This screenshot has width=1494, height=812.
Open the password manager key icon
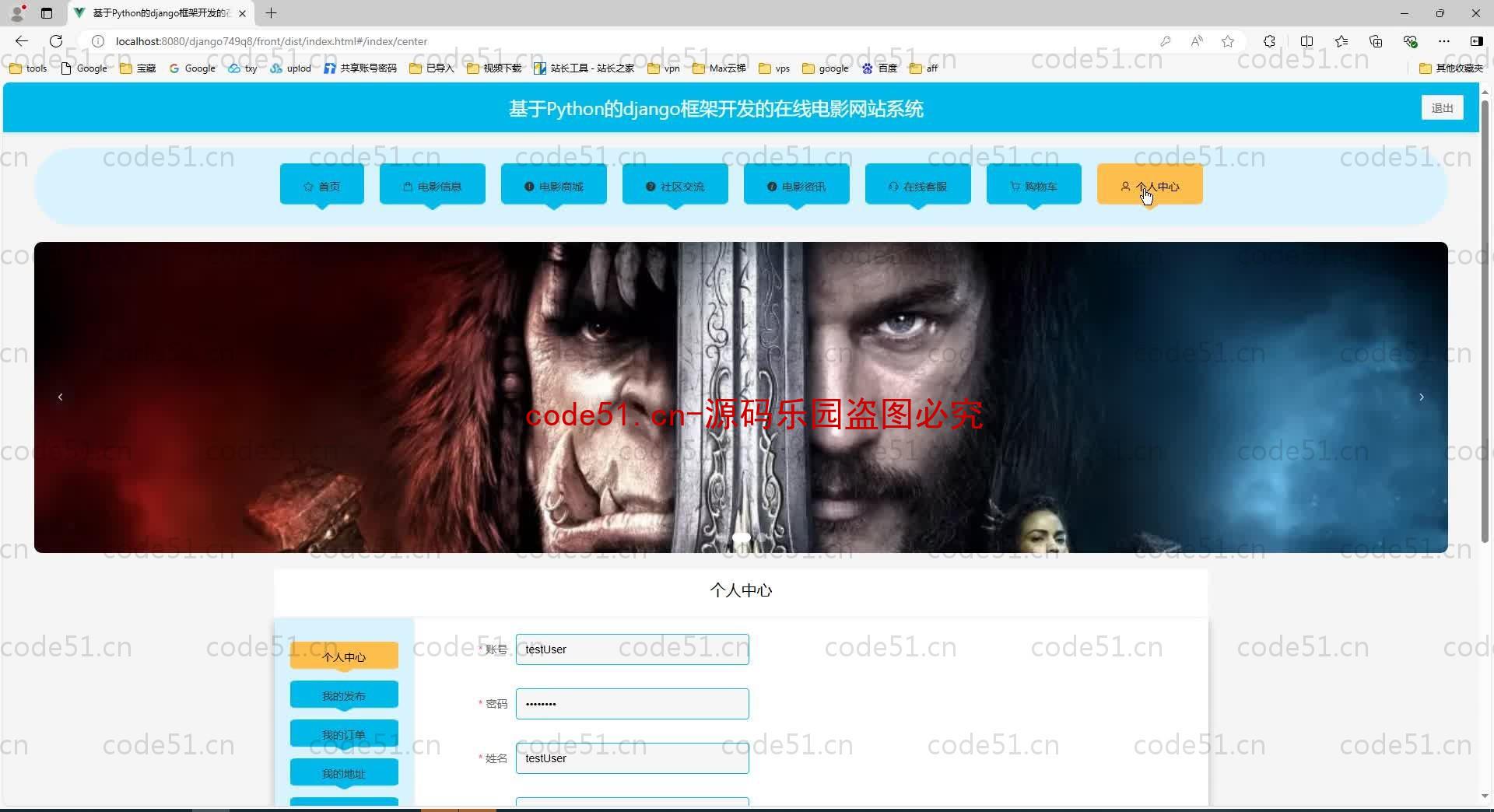(1165, 41)
